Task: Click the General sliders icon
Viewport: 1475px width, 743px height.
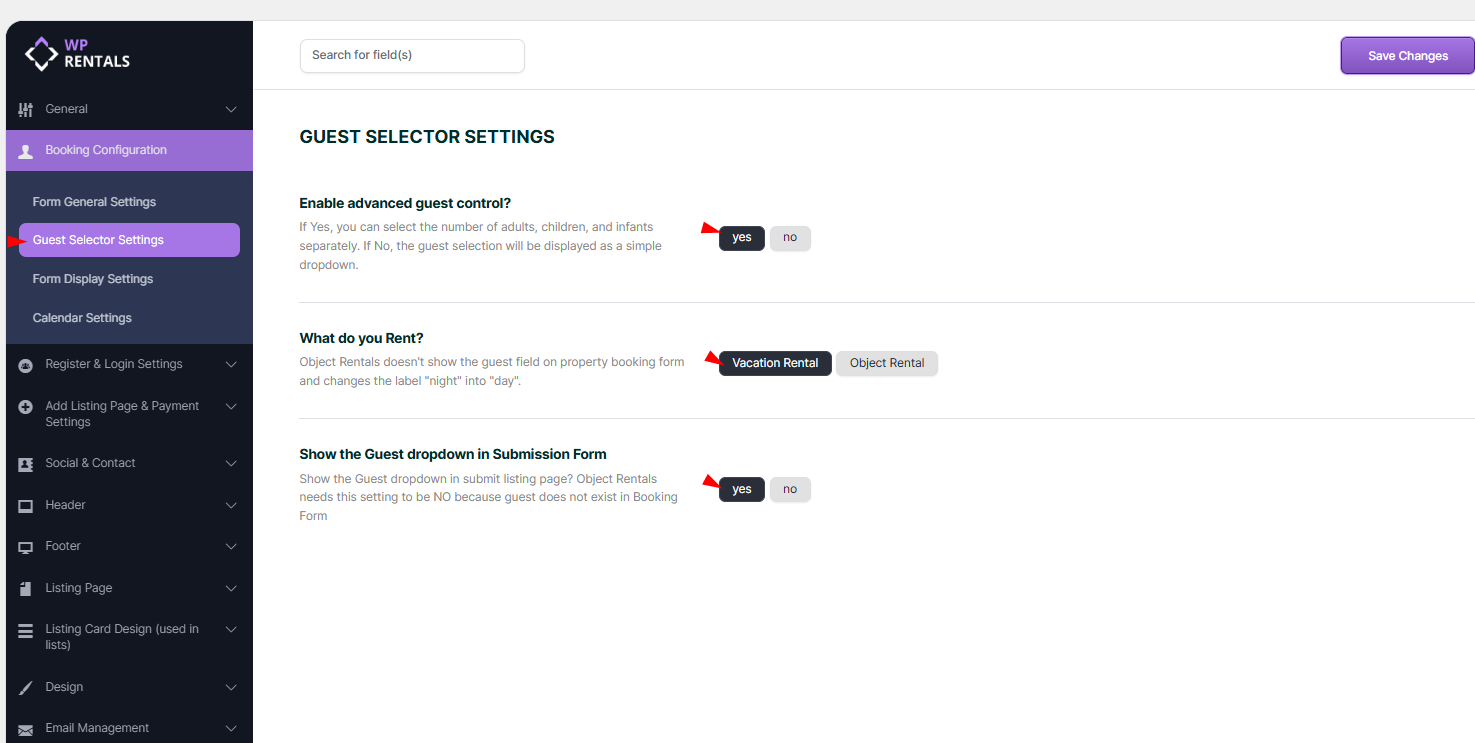Action: 26,109
